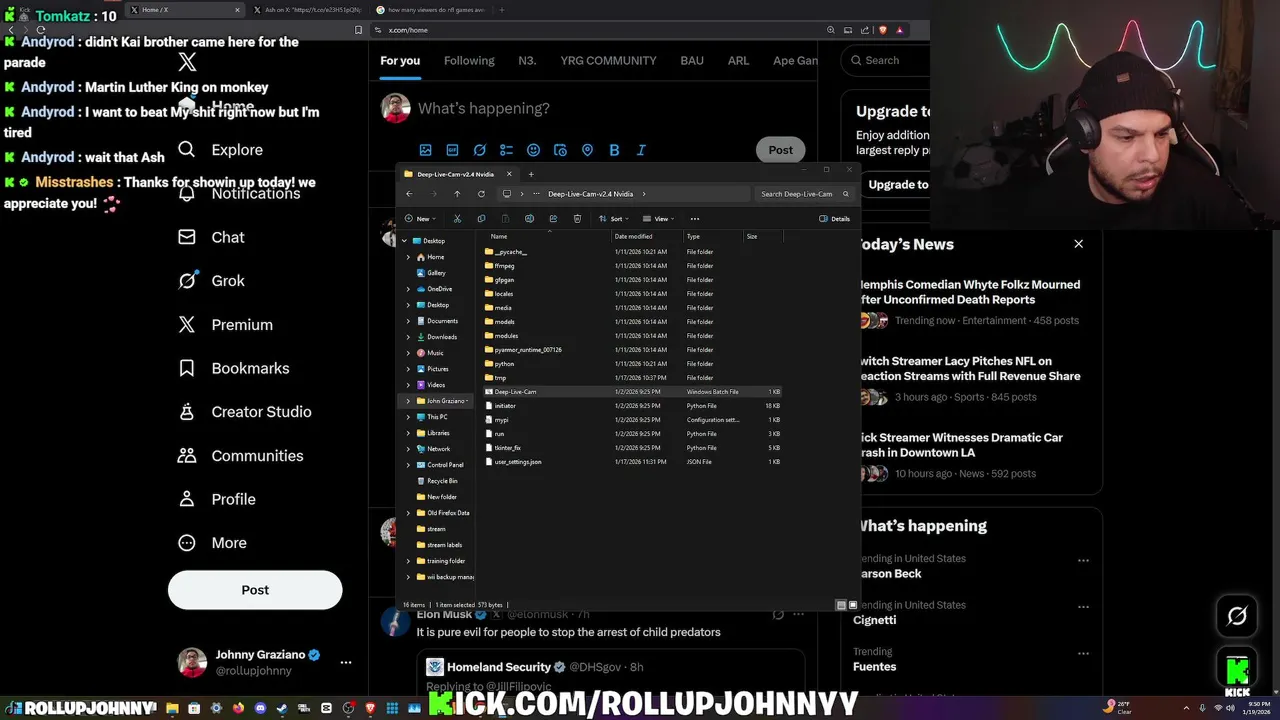The image size is (1280, 720).
Task: Open Explore in X sidebar
Action: pyautogui.click(x=221, y=150)
